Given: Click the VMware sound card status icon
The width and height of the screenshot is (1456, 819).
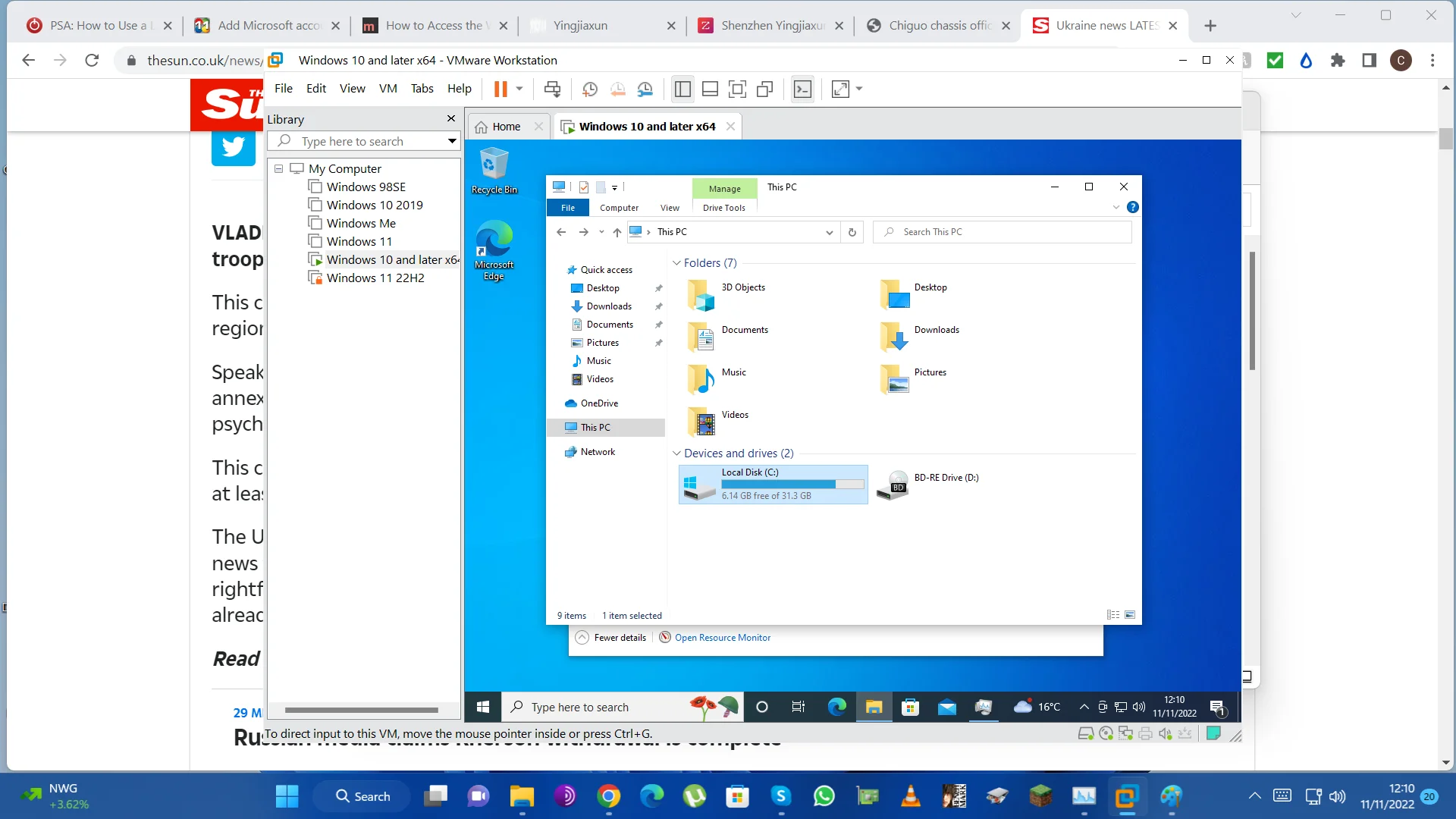Looking at the screenshot, I should click(1166, 733).
